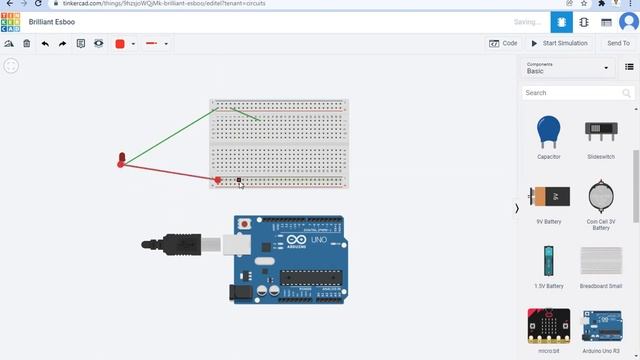Screen dimensions: 640x360
Task: Open the notes annotation tool
Action: 81,44
